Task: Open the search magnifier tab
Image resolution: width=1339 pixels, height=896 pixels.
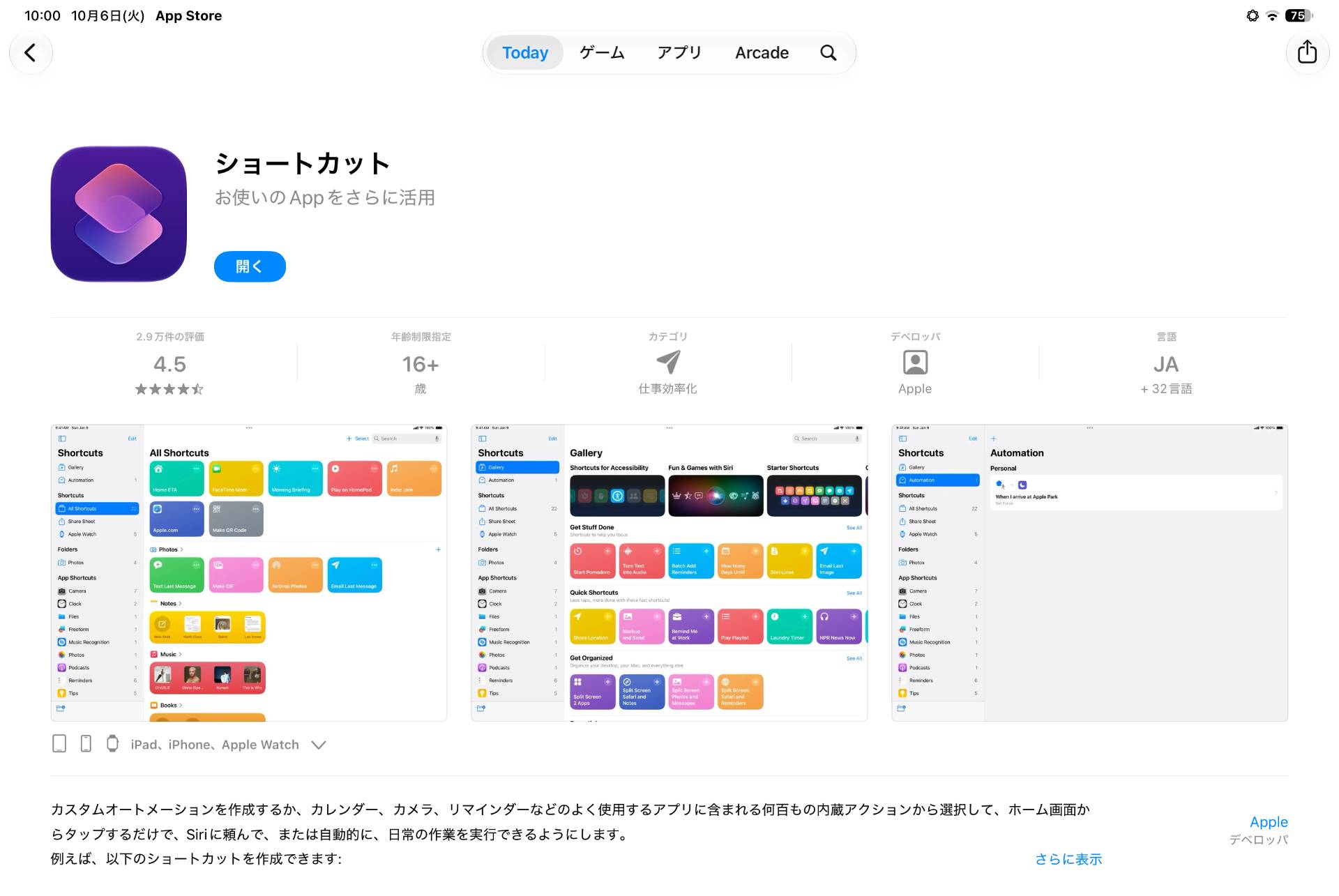Action: (x=828, y=52)
